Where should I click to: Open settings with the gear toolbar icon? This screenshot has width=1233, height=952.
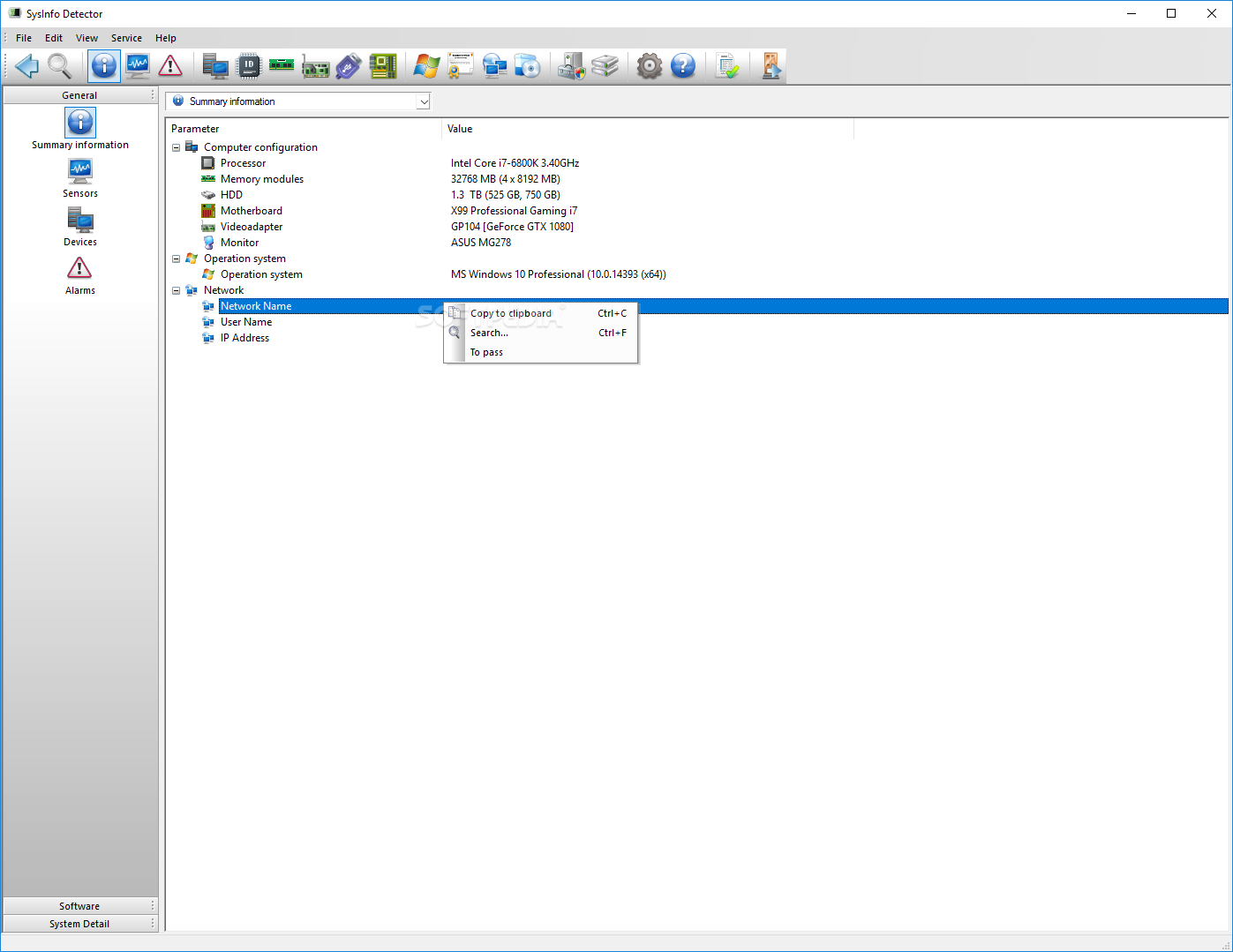(650, 66)
